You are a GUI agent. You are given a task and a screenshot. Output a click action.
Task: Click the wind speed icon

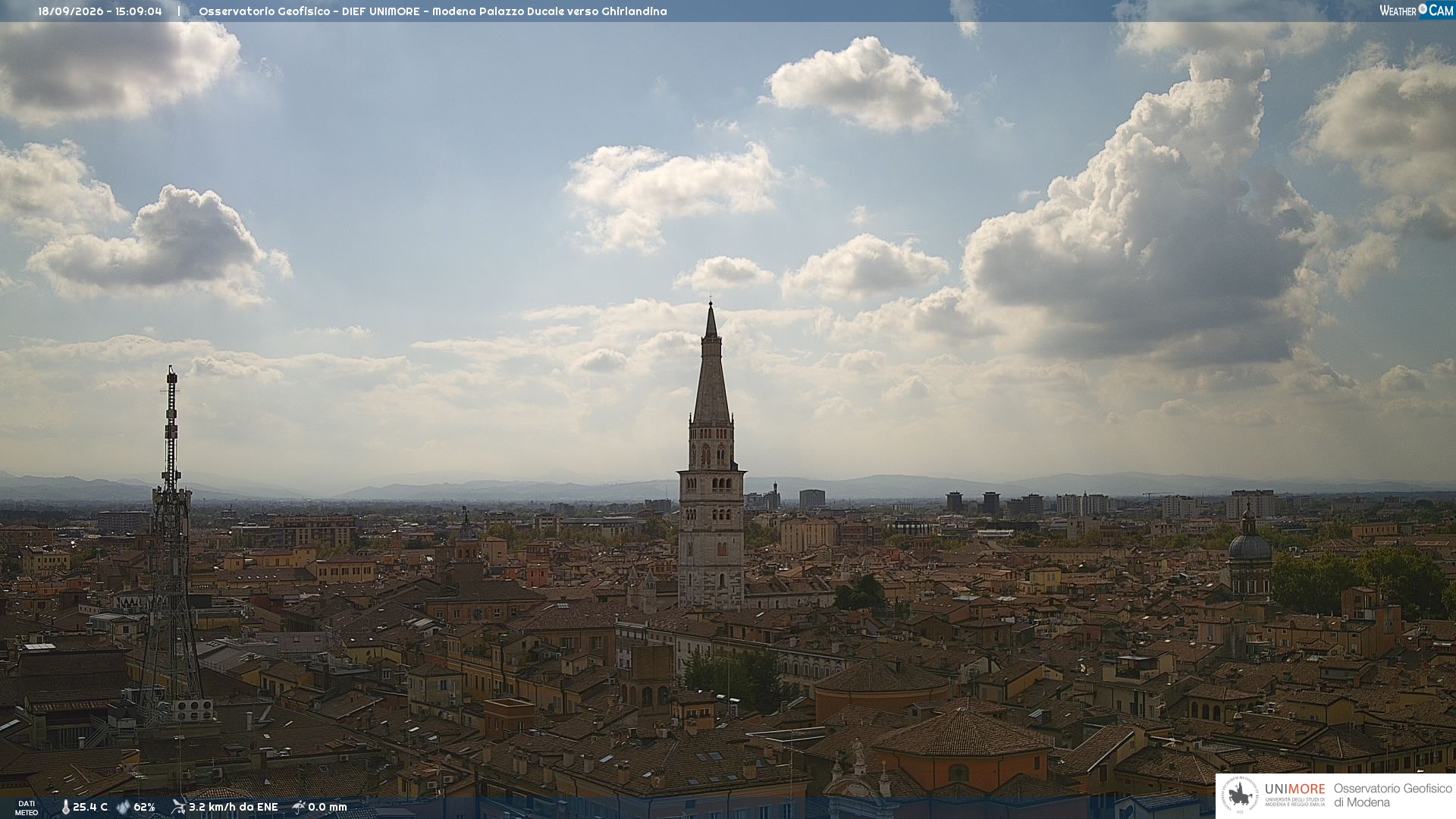[x=178, y=807]
